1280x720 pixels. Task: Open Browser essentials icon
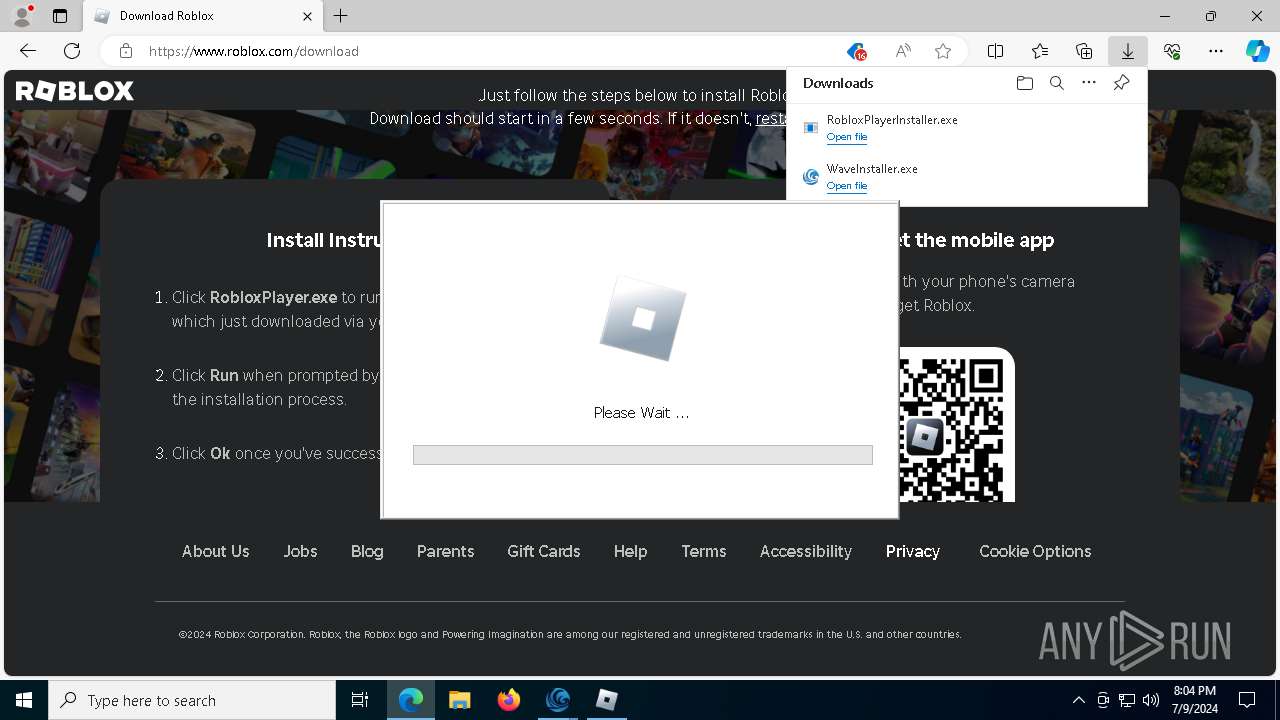[1172, 51]
